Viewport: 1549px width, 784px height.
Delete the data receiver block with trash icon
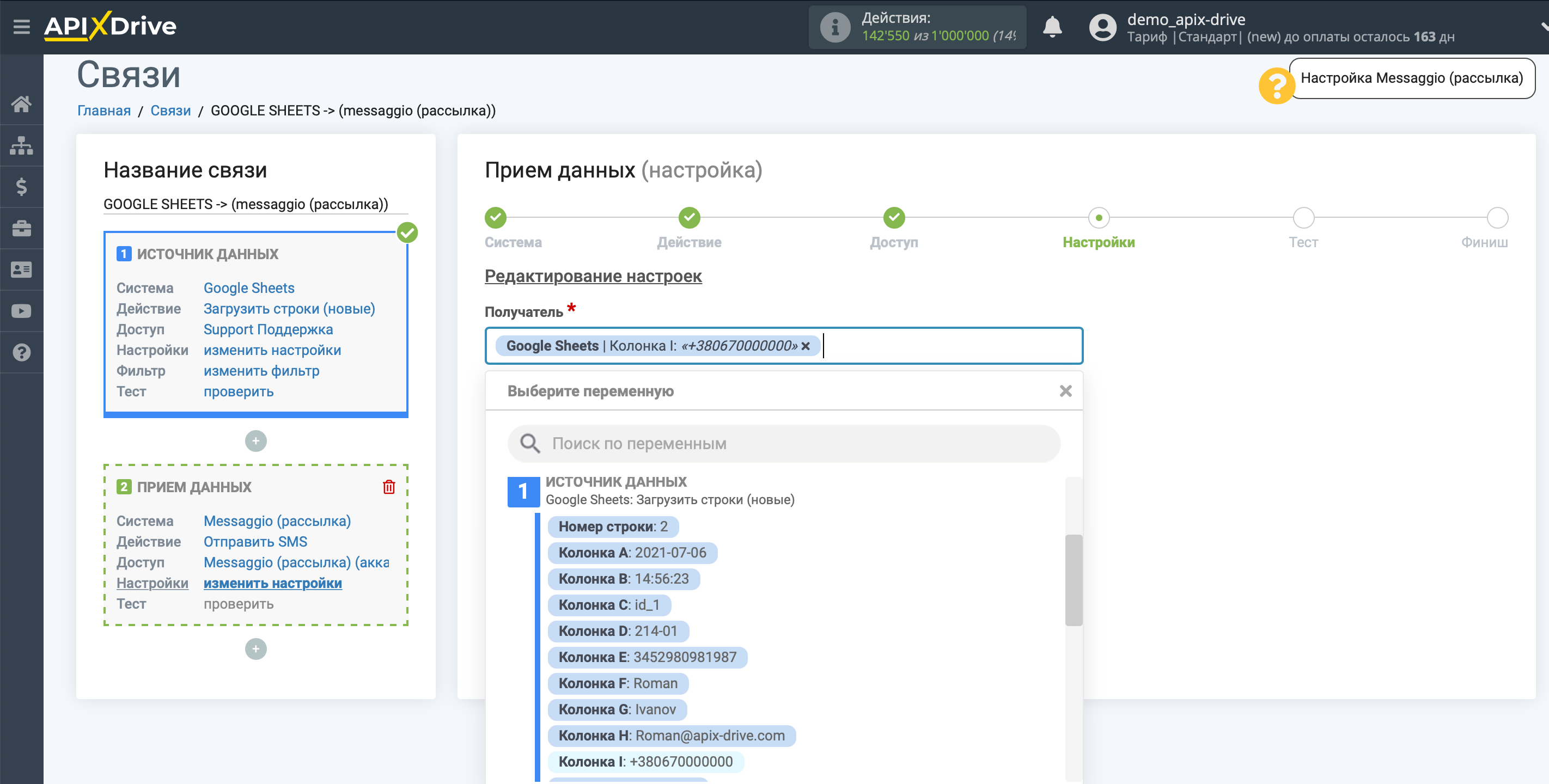(x=389, y=486)
